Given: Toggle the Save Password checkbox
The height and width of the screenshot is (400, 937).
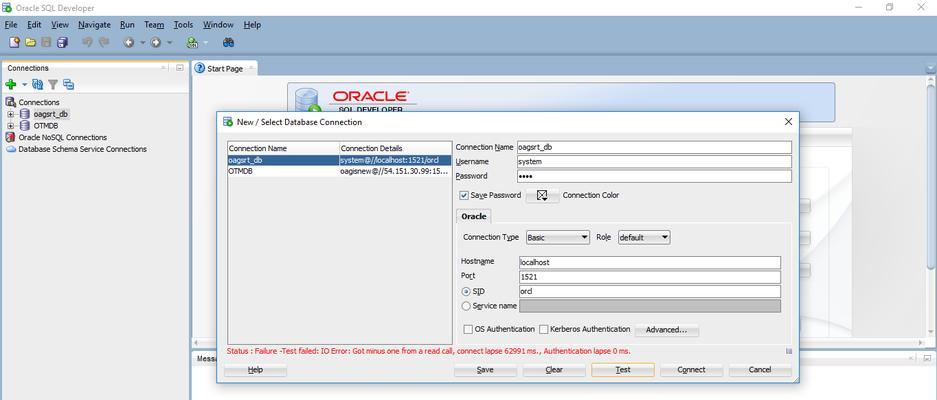Looking at the screenshot, I should [x=464, y=195].
